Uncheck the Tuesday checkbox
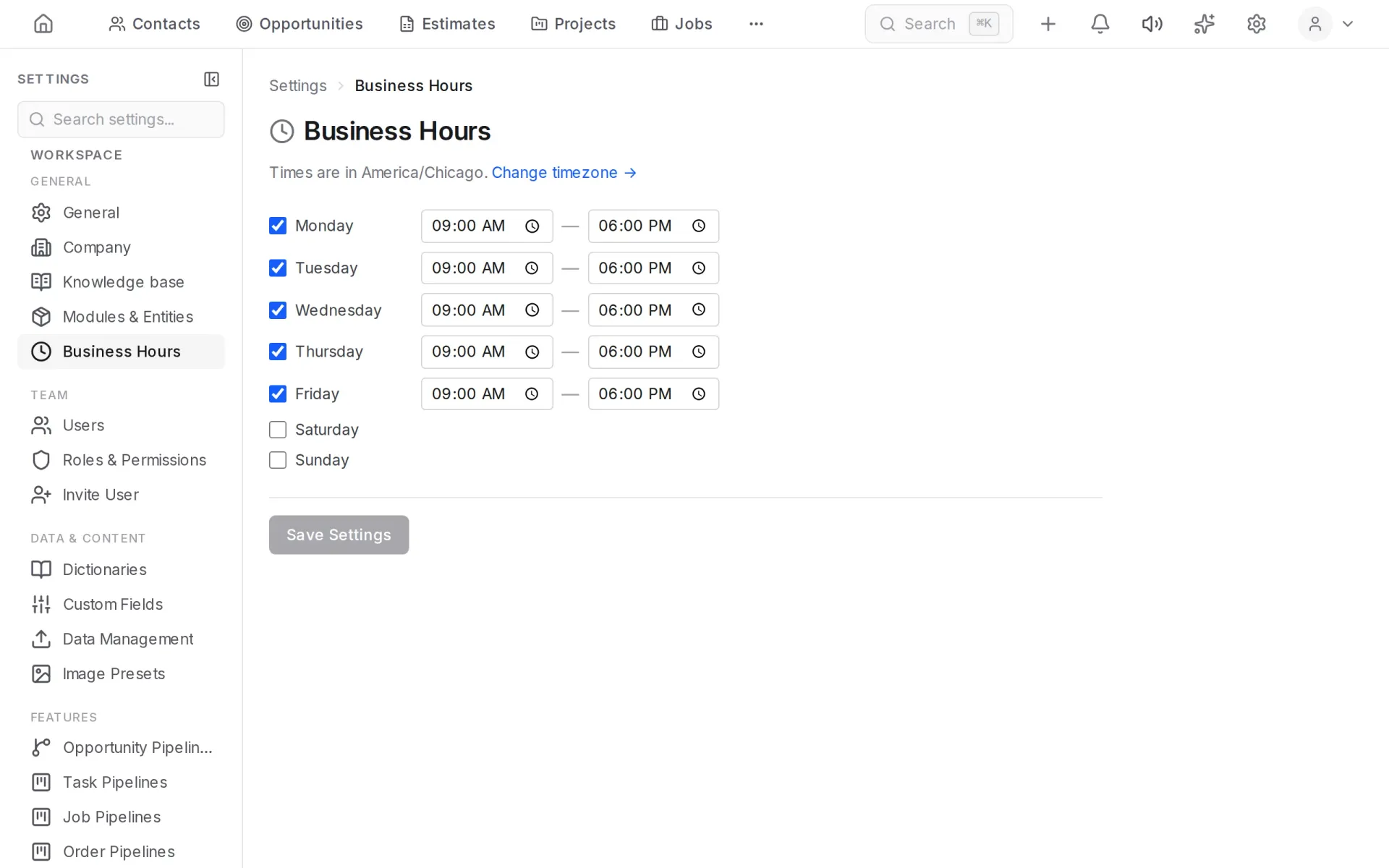1389x868 pixels. (278, 268)
